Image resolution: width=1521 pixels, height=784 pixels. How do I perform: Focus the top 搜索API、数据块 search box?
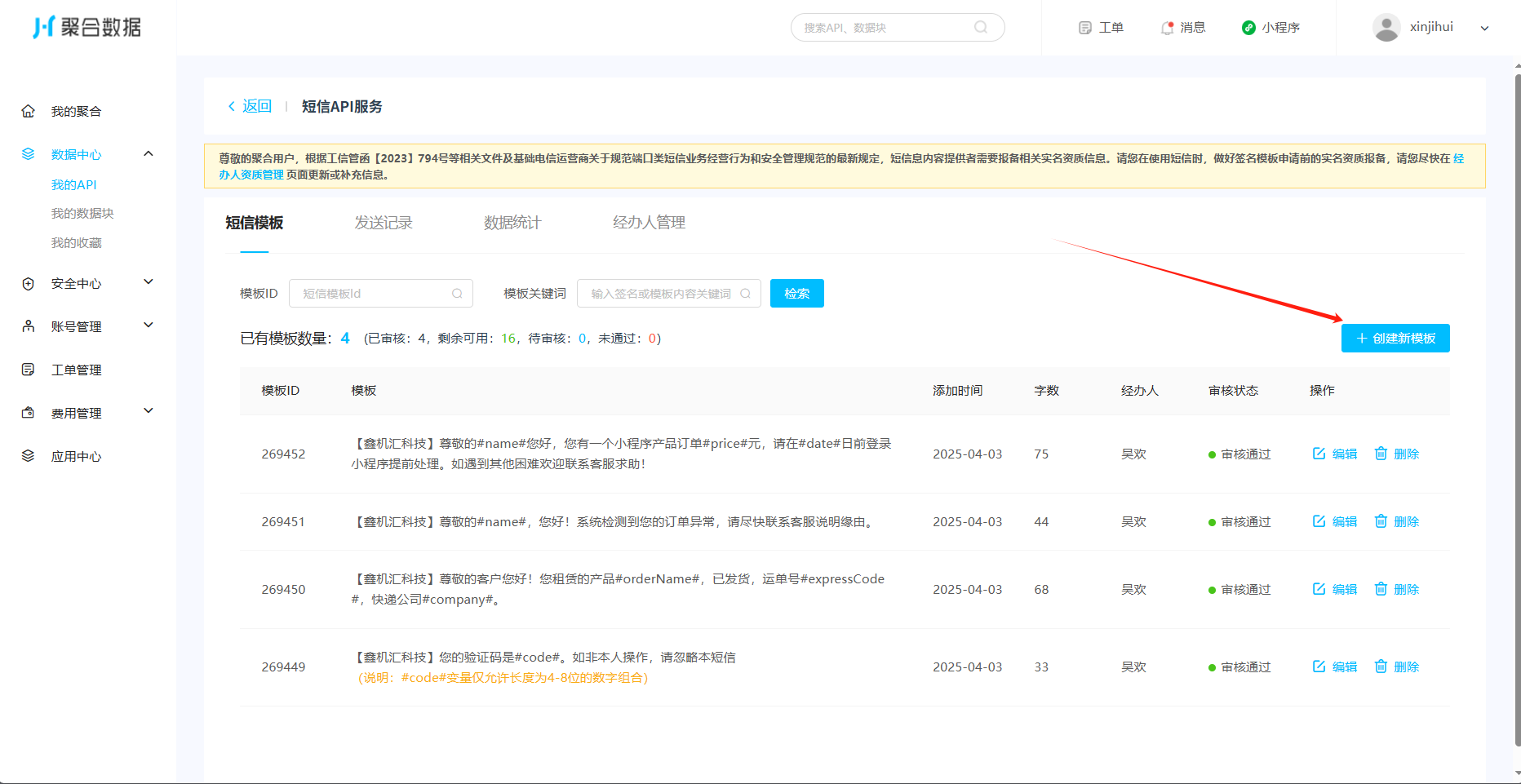898,27
